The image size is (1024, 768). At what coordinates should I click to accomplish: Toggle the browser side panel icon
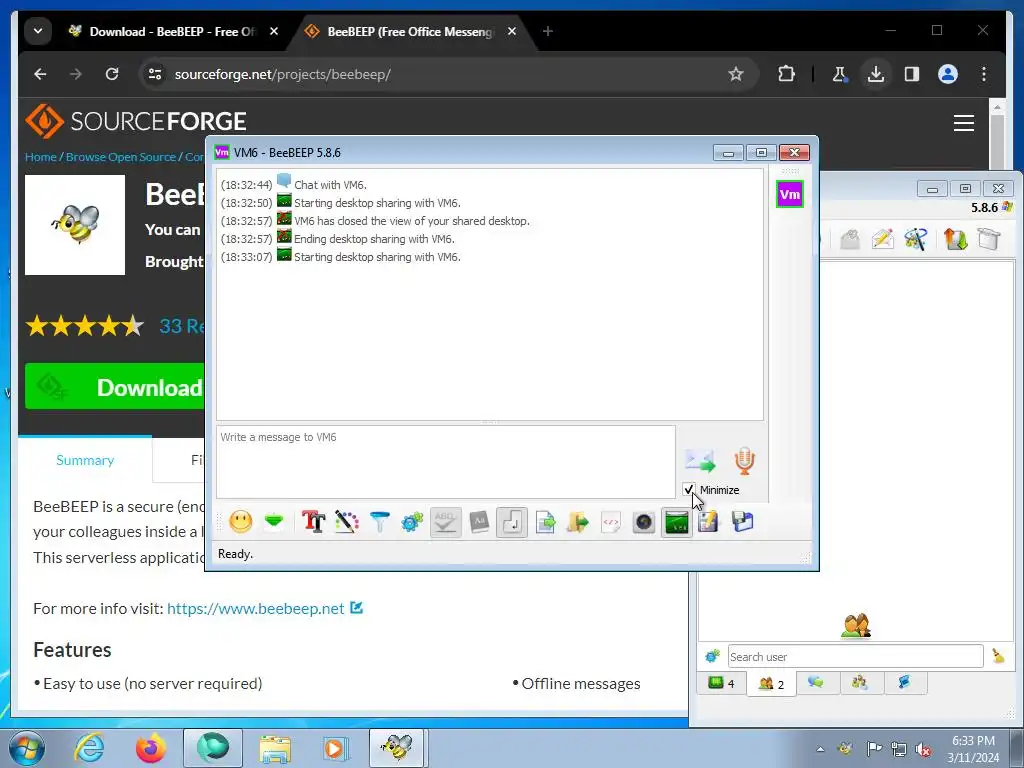pos(912,74)
